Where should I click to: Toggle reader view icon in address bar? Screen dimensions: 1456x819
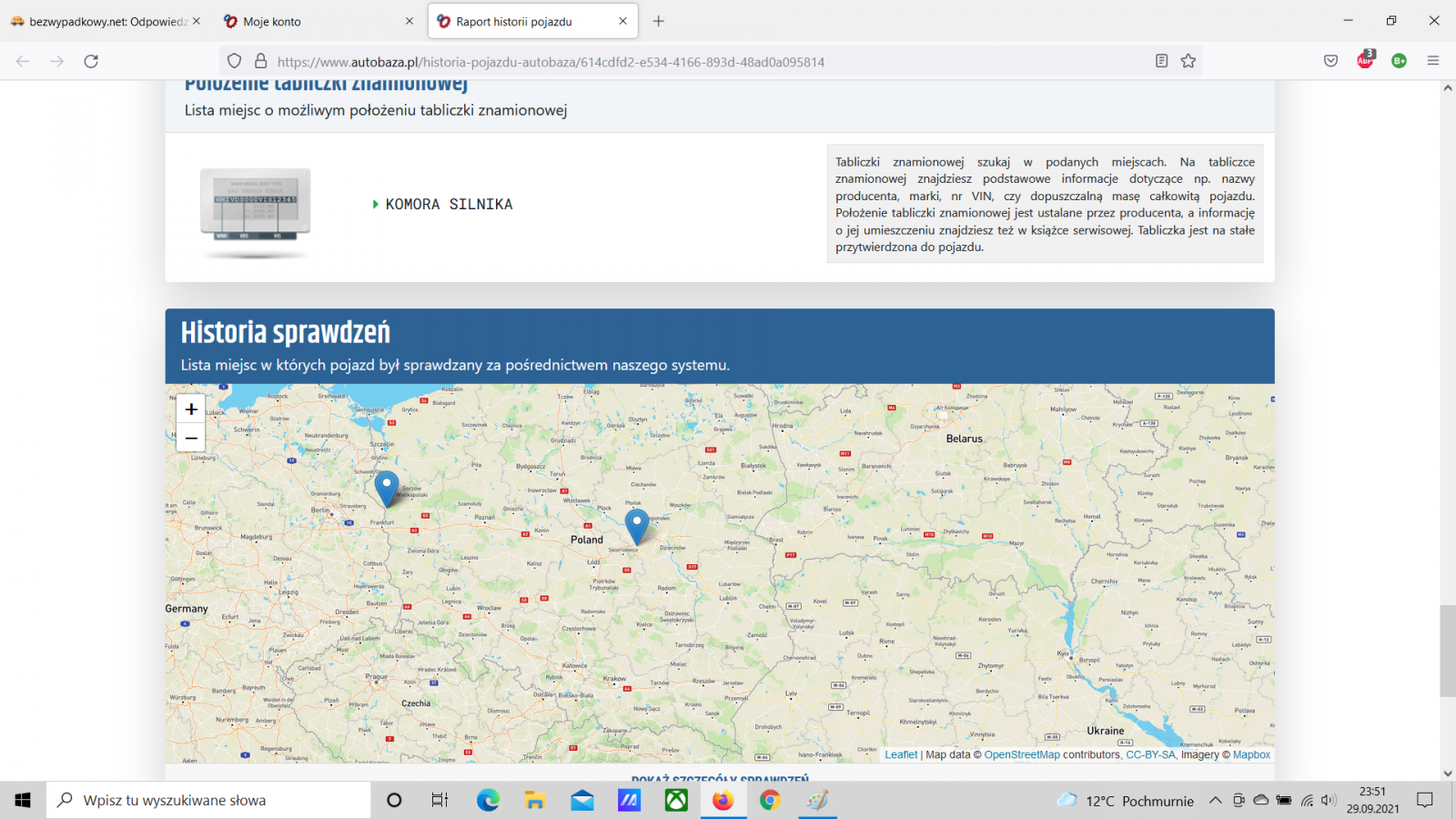1161,61
